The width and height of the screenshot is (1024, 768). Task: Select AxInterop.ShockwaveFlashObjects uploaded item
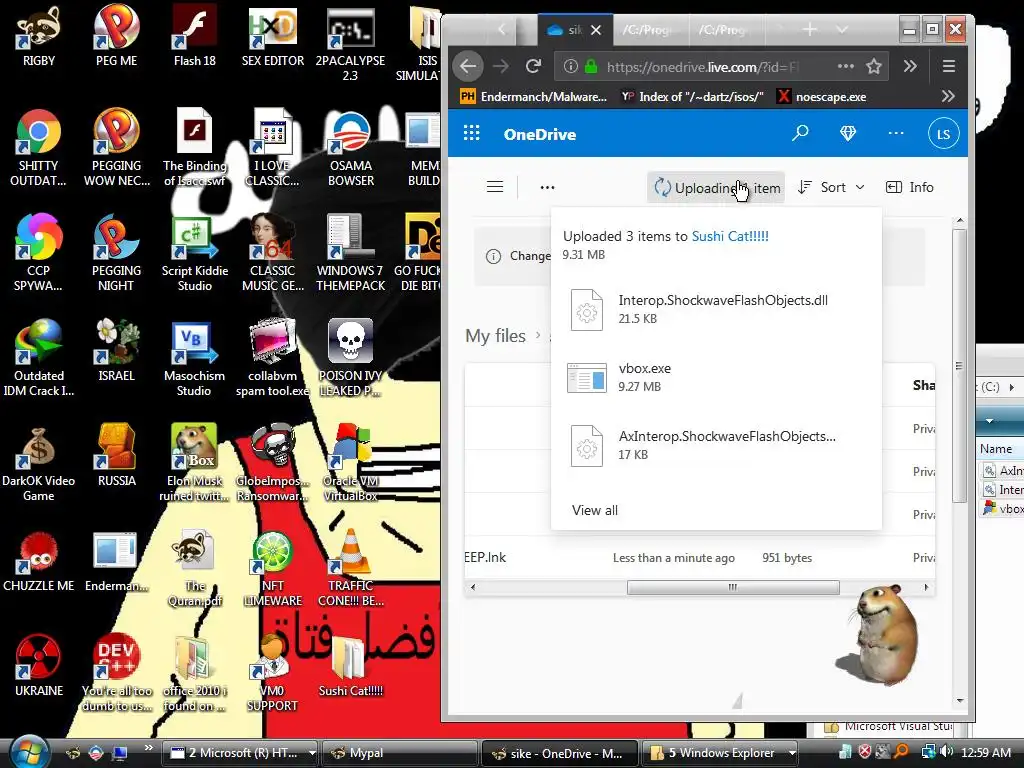716,445
